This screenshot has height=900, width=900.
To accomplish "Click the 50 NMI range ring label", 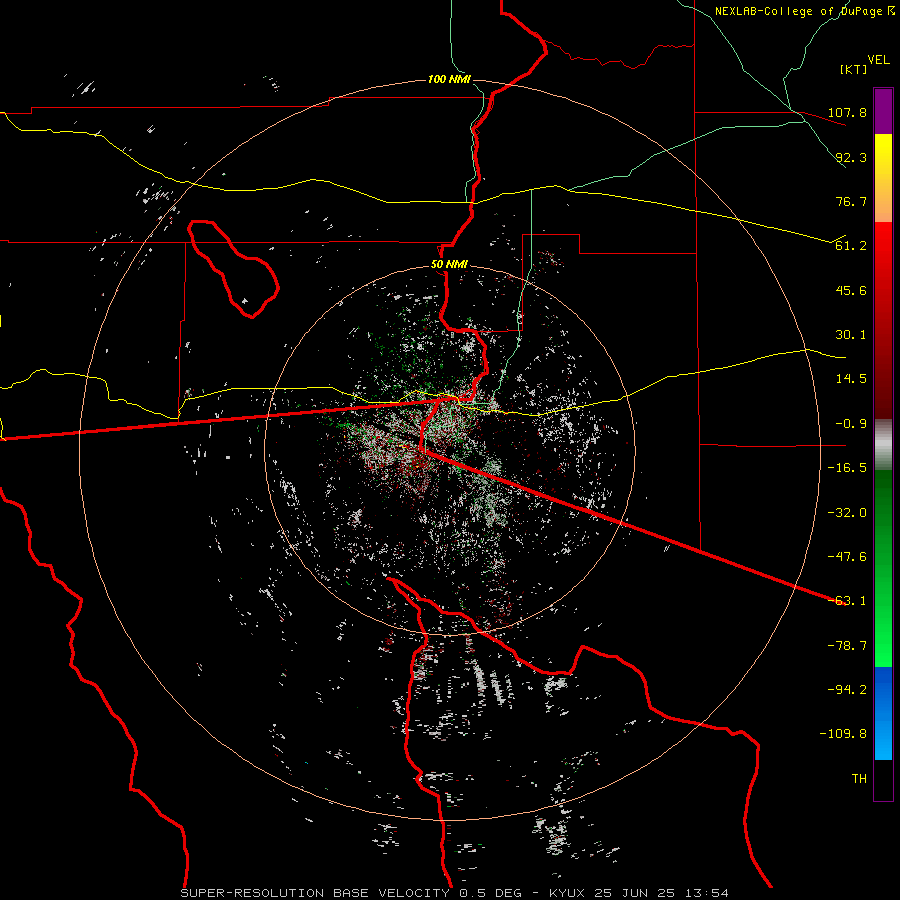I will point(449,265).
